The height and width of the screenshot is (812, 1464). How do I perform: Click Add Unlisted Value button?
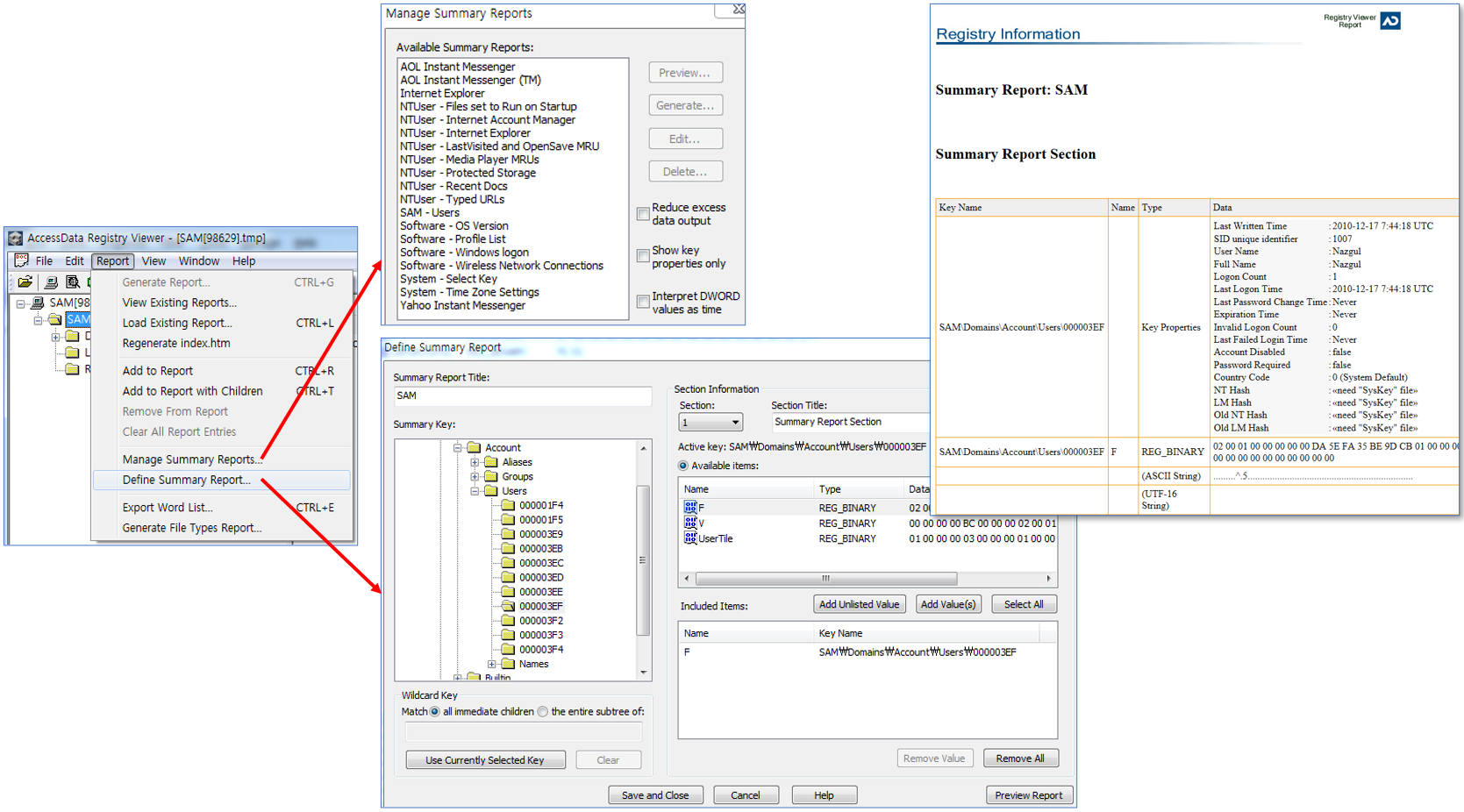pos(859,604)
